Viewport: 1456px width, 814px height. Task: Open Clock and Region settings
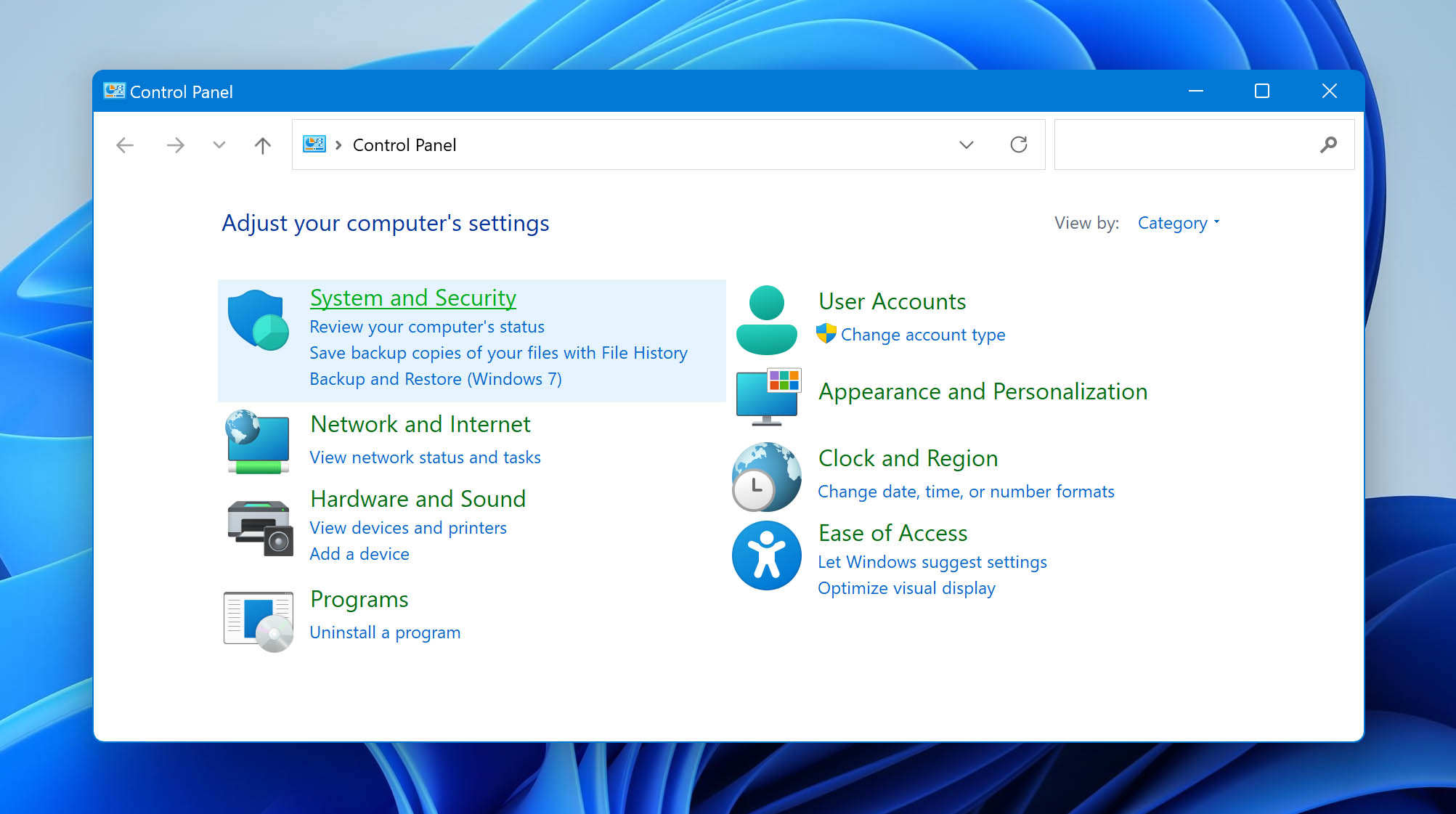pos(908,458)
